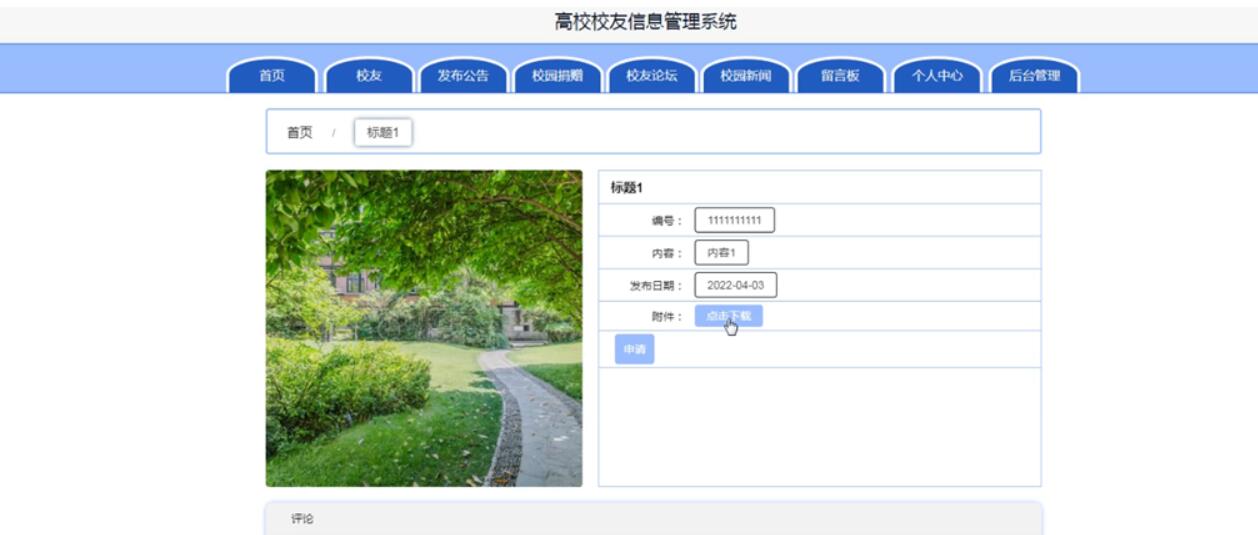This screenshot has width=1258, height=535.
Task: Click the 标题1 heading in details panel
Action: click(x=627, y=187)
